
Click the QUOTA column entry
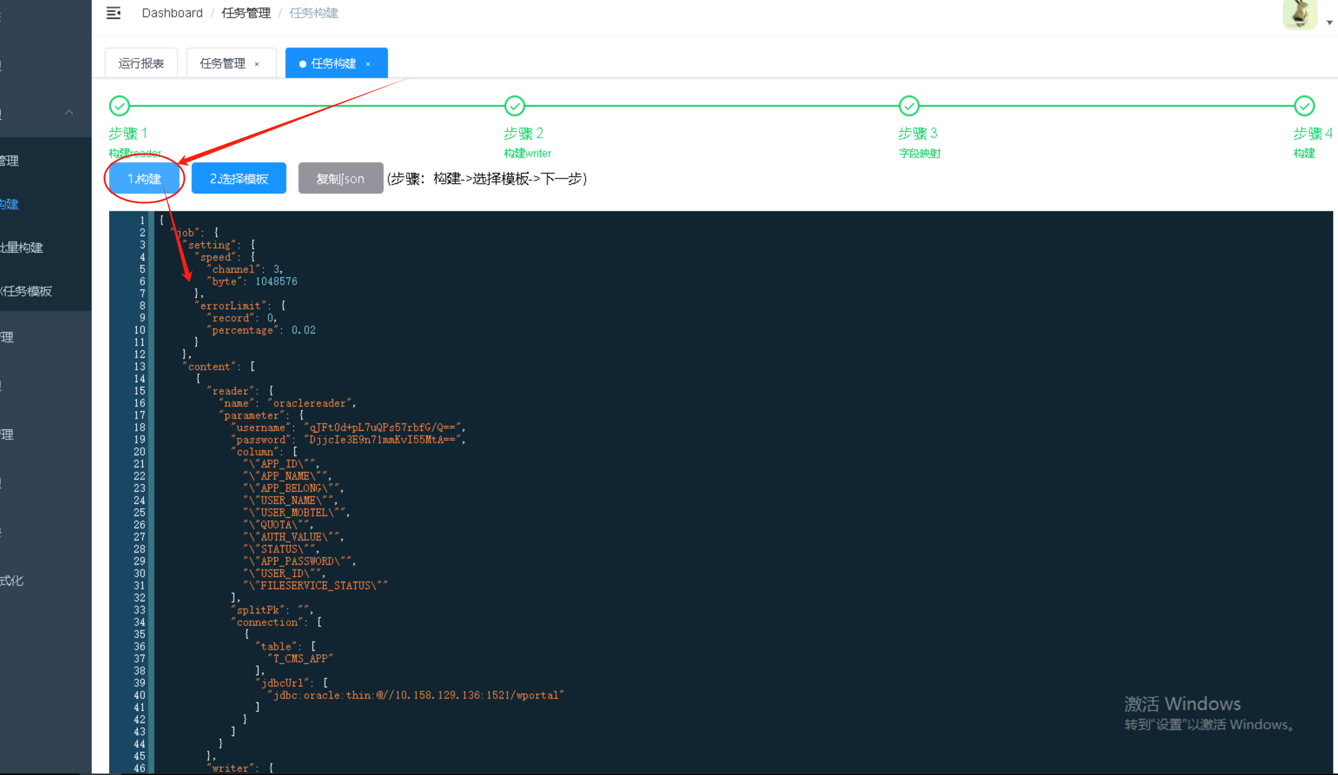tap(278, 524)
